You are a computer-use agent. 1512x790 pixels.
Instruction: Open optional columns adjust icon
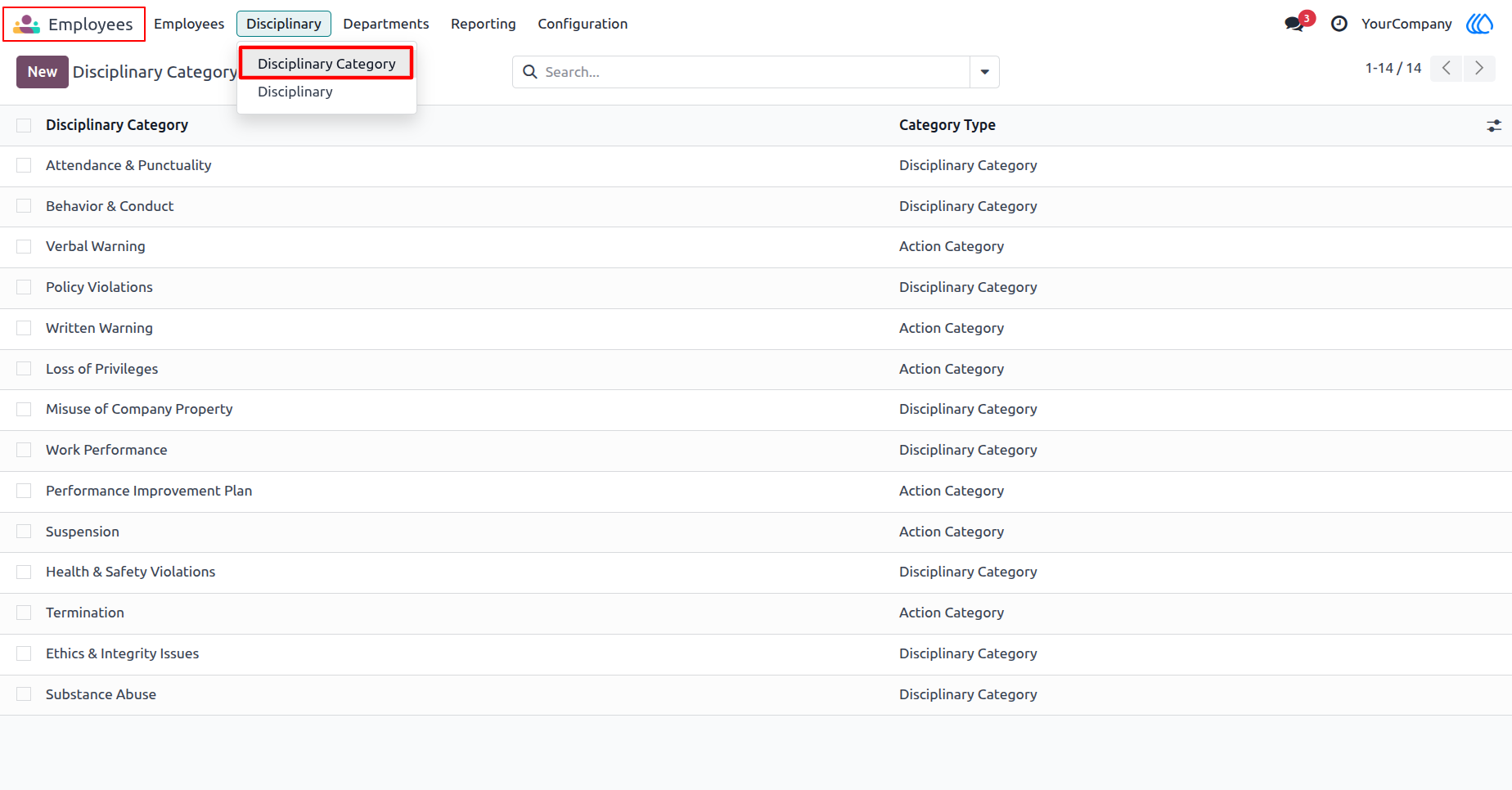pos(1494,126)
